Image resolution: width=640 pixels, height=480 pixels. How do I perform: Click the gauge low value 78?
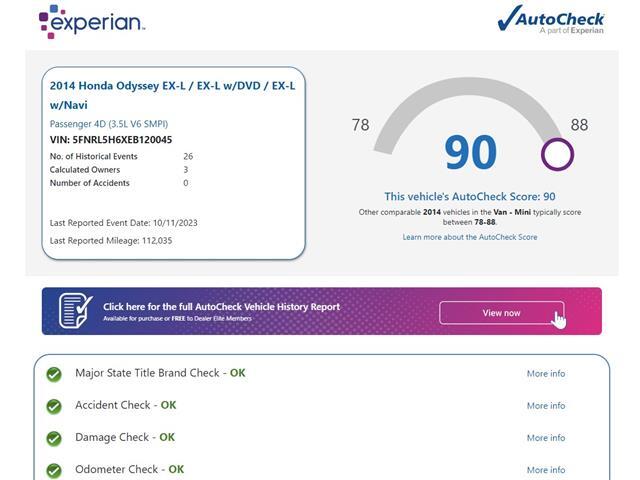360,125
